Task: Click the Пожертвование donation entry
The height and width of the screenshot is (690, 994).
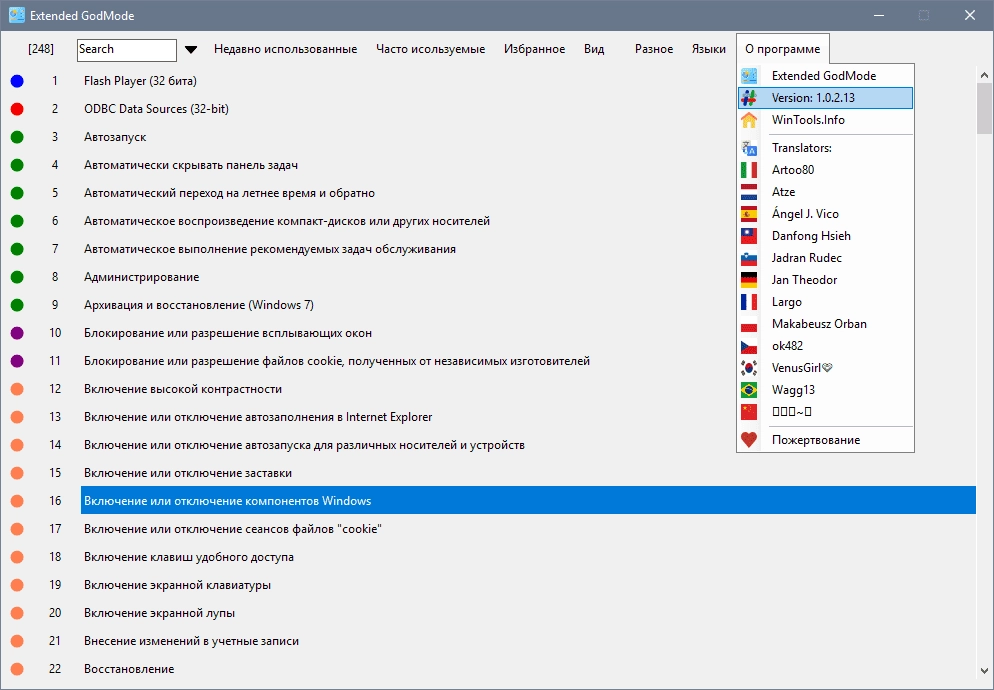Action: [x=825, y=440]
